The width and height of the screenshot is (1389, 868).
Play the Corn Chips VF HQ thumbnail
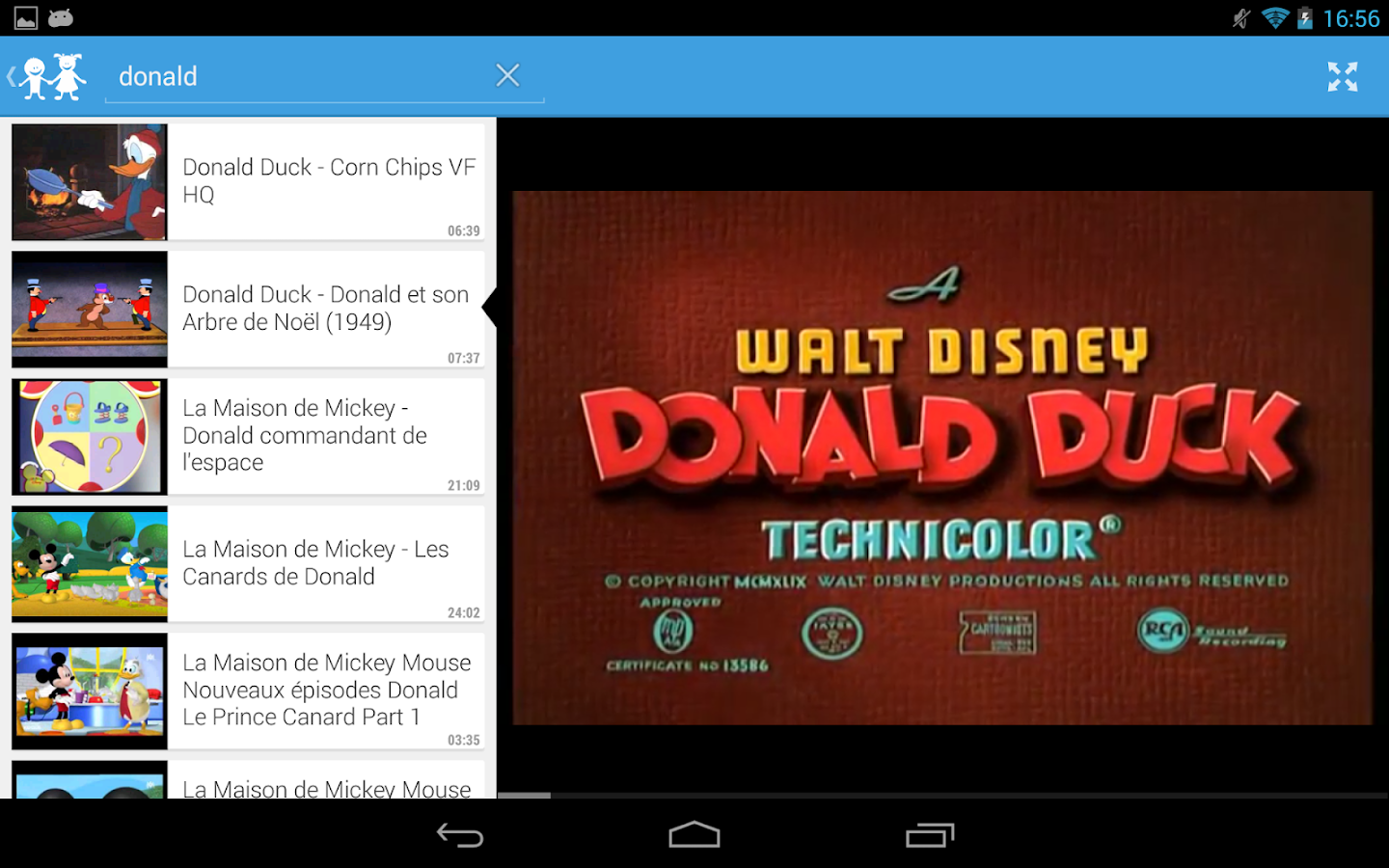90,181
